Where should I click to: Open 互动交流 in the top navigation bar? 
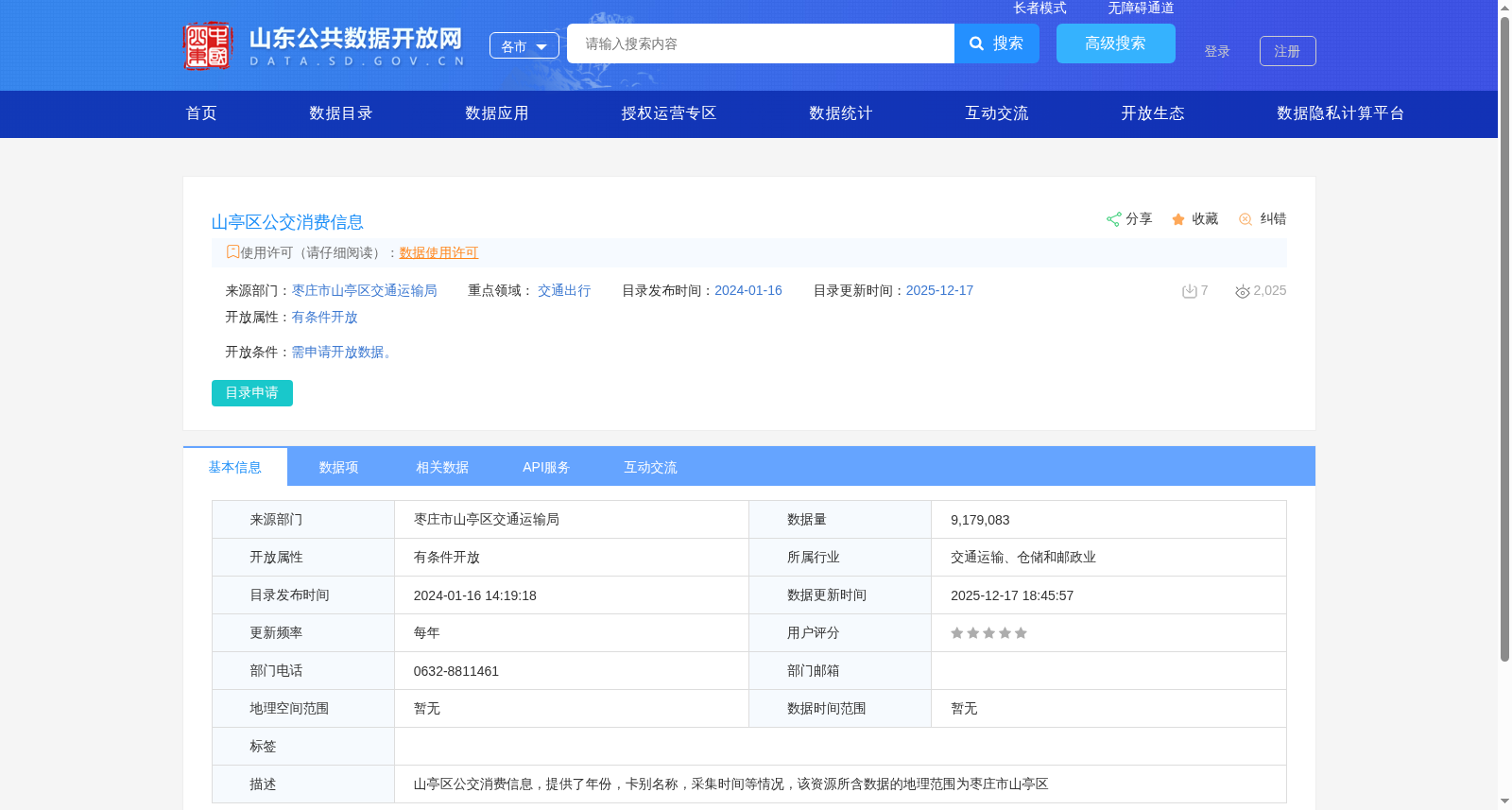(x=997, y=113)
